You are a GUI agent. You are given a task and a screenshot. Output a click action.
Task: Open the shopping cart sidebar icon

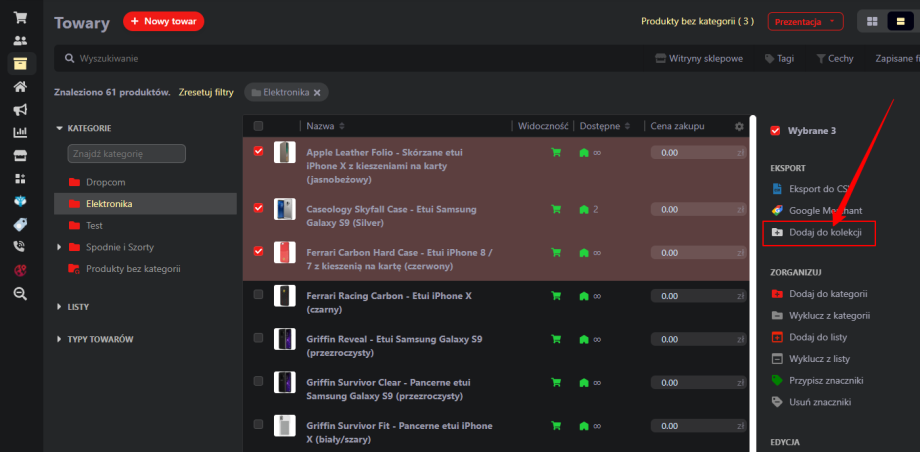[x=20, y=17]
